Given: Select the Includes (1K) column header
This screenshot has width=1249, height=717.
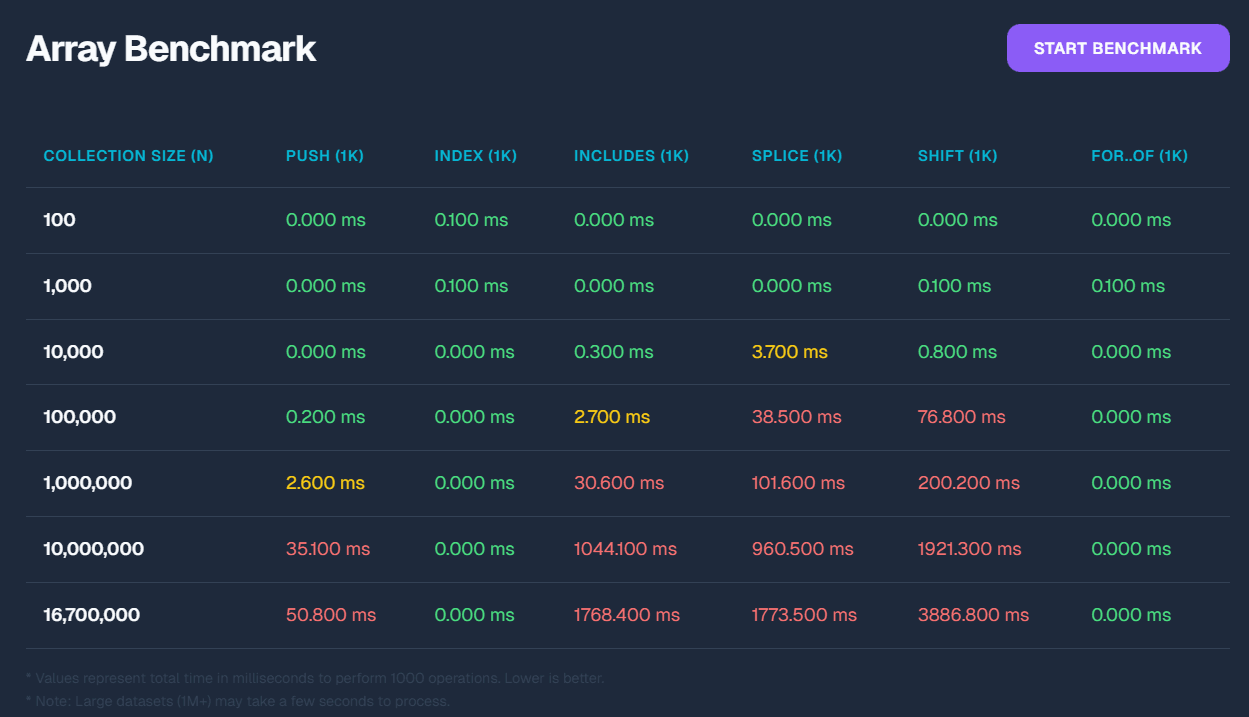Looking at the screenshot, I should (631, 156).
